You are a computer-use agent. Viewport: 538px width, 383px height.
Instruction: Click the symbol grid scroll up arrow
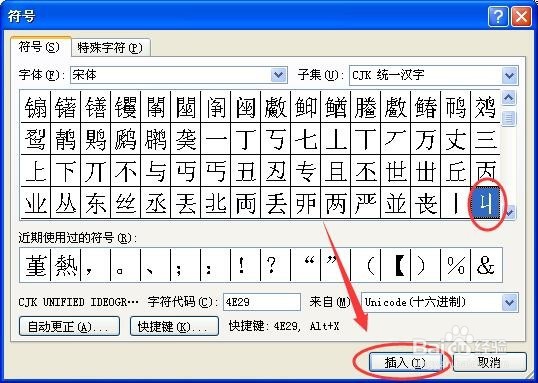[x=509, y=98]
